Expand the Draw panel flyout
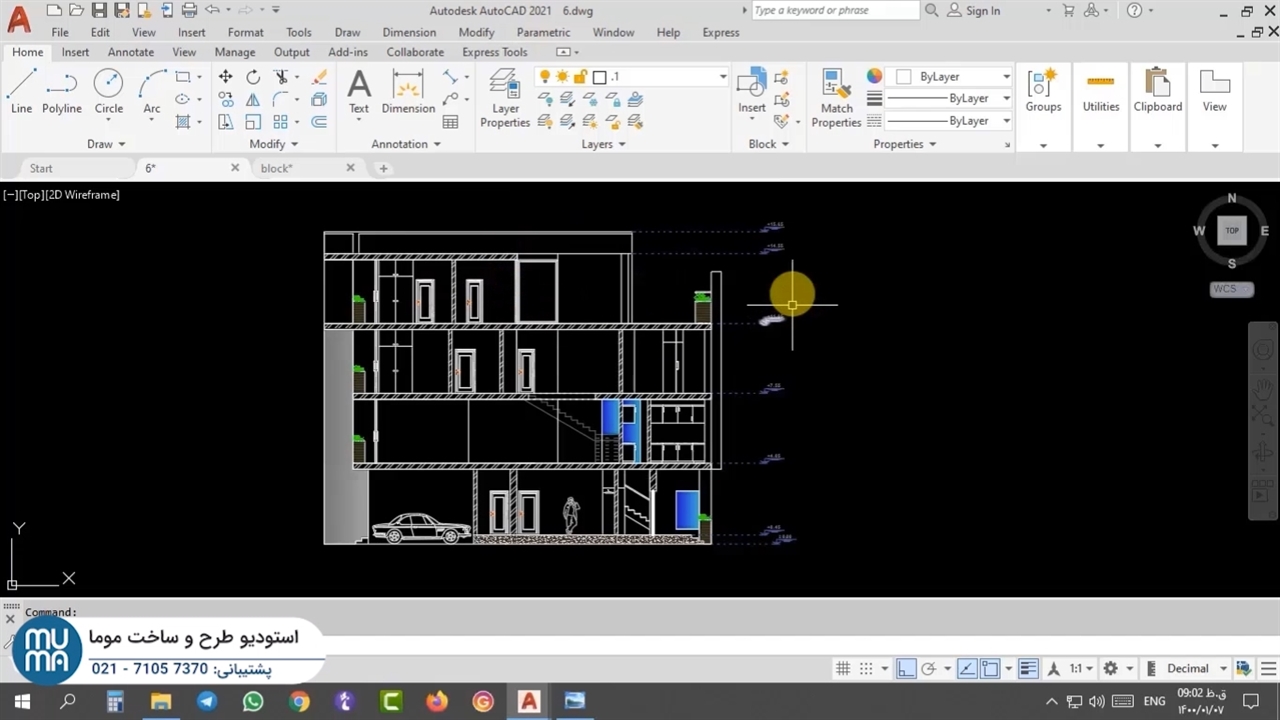This screenshot has width=1280, height=720. click(x=105, y=144)
